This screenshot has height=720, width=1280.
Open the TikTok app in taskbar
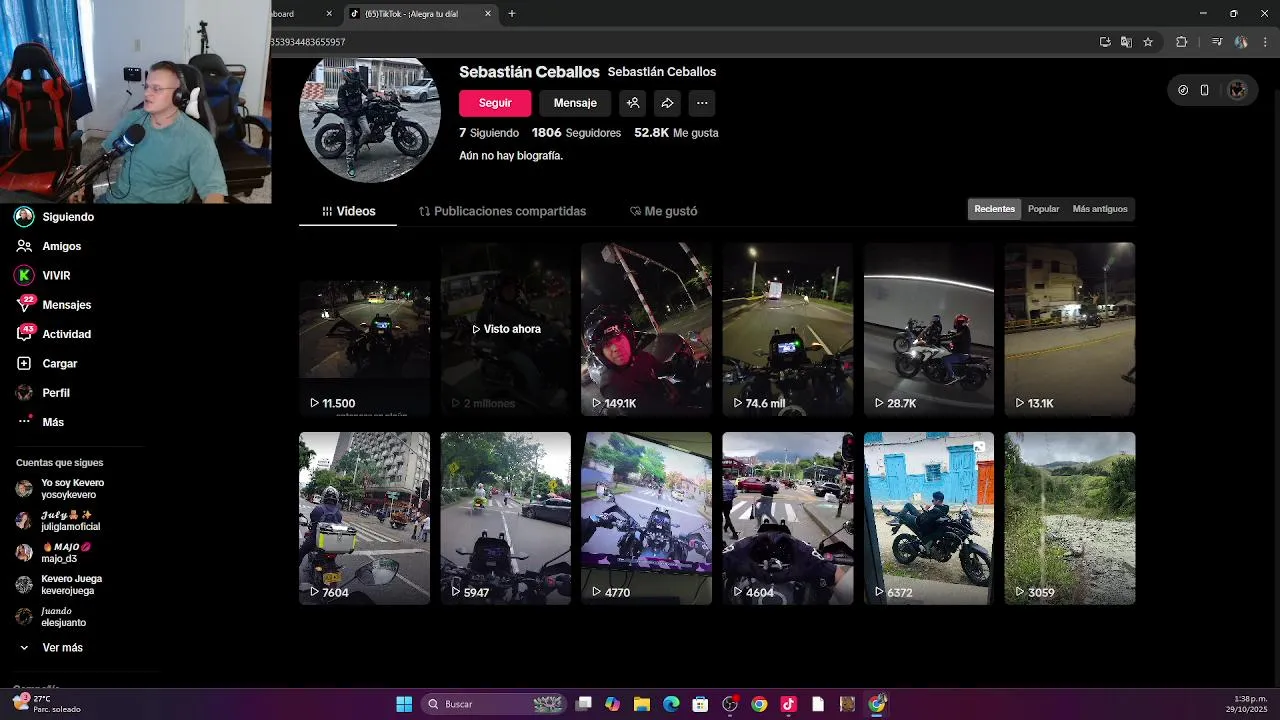[788, 704]
